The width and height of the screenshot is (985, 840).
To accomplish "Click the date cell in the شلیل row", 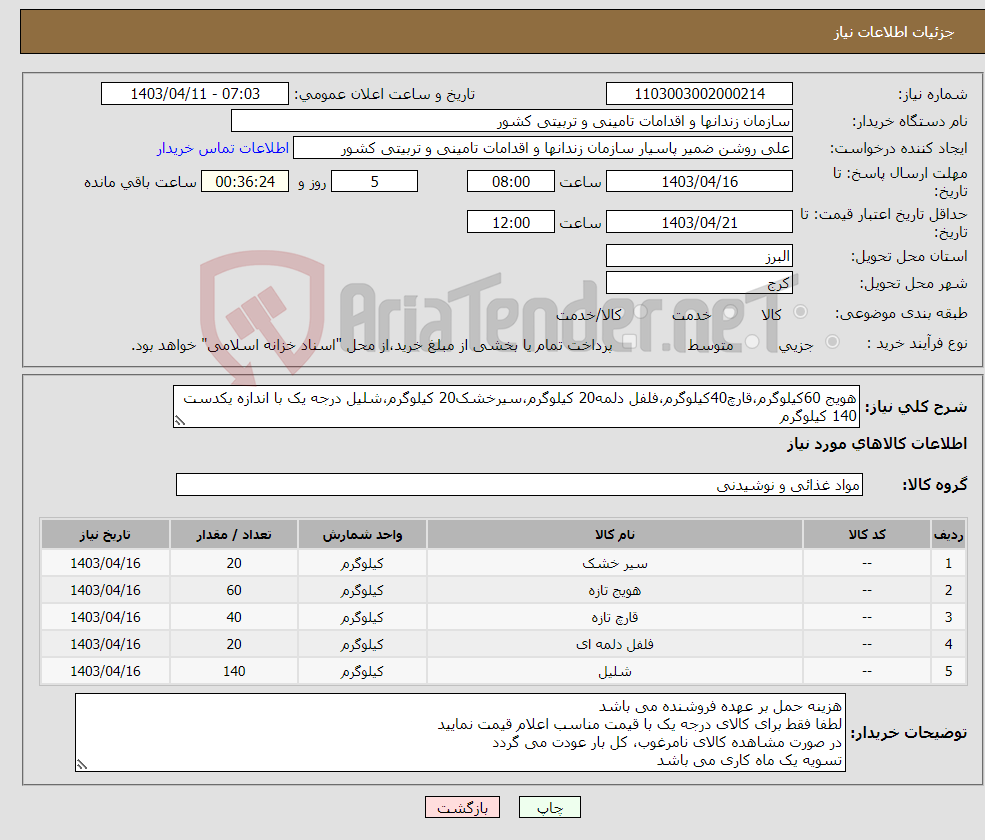I will 106,671.
